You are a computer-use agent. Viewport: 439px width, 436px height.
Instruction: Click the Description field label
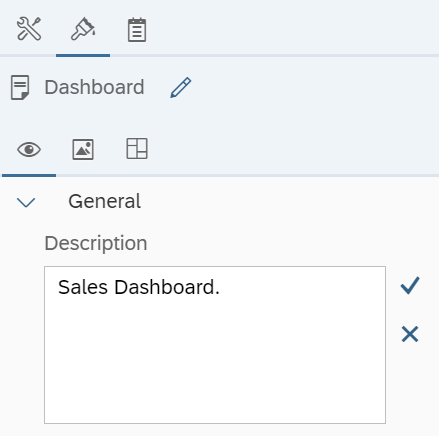tap(96, 243)
